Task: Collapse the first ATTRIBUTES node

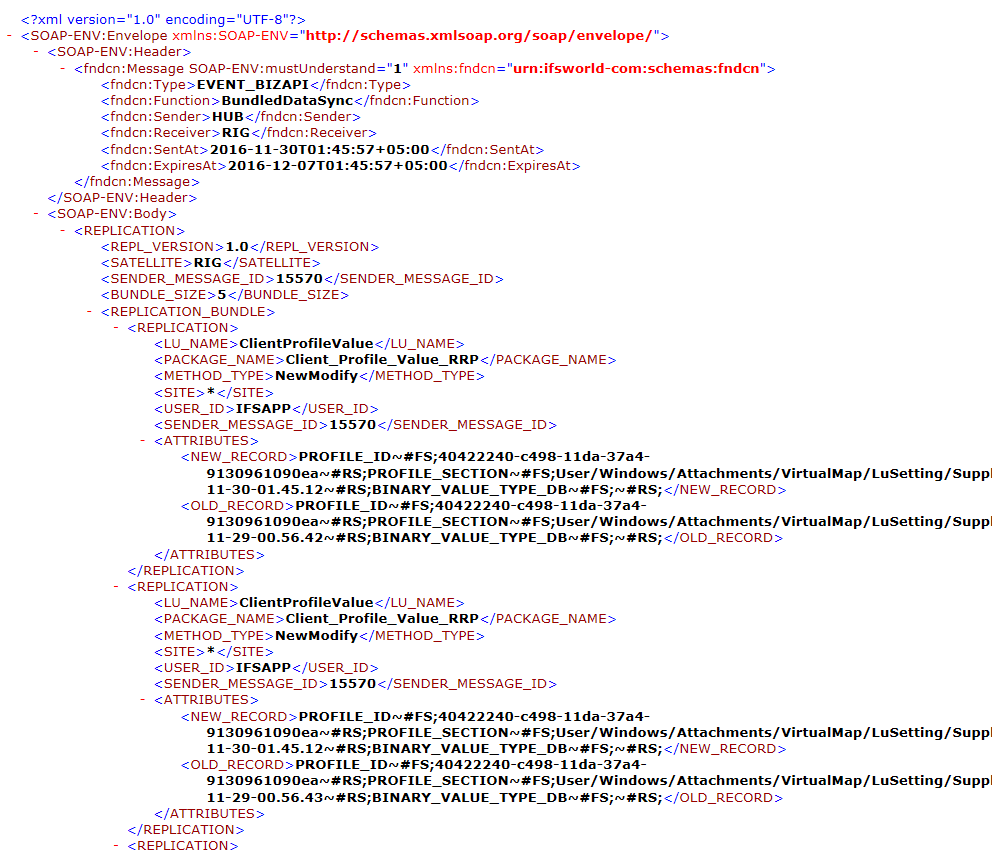Action: pyautogui.click(x=144, y=441)
